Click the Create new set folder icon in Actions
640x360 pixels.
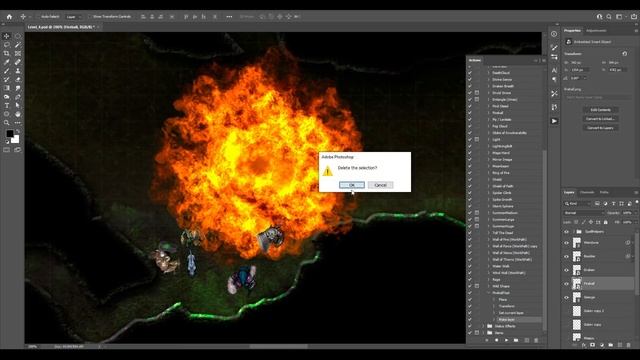click(x=516, y=340)
